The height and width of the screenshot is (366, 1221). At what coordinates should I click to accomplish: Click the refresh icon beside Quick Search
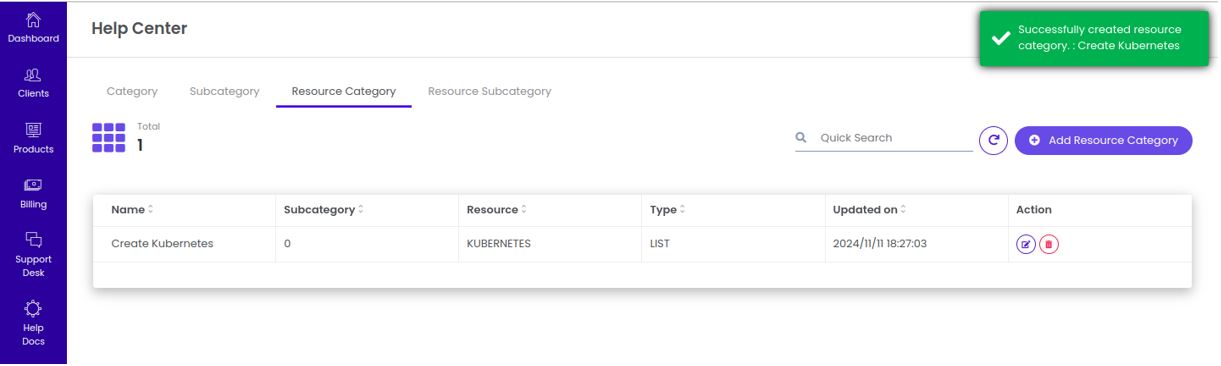(992, 141)
